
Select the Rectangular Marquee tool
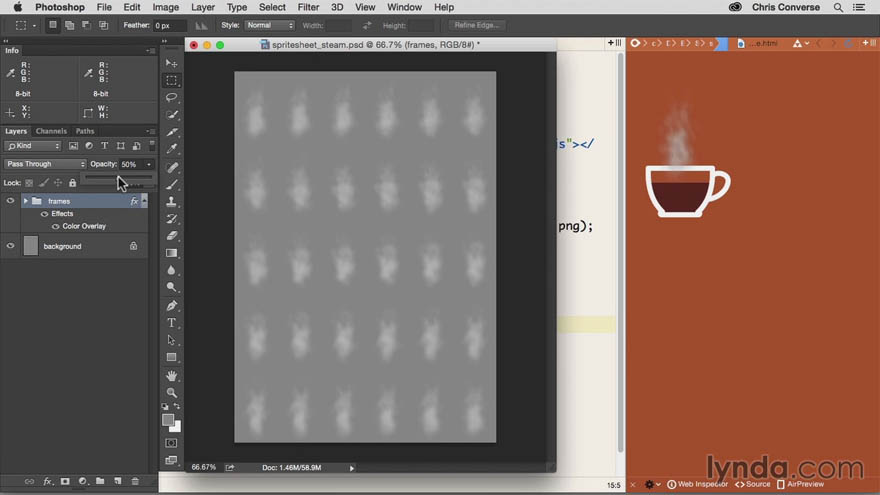pos(172,80)
